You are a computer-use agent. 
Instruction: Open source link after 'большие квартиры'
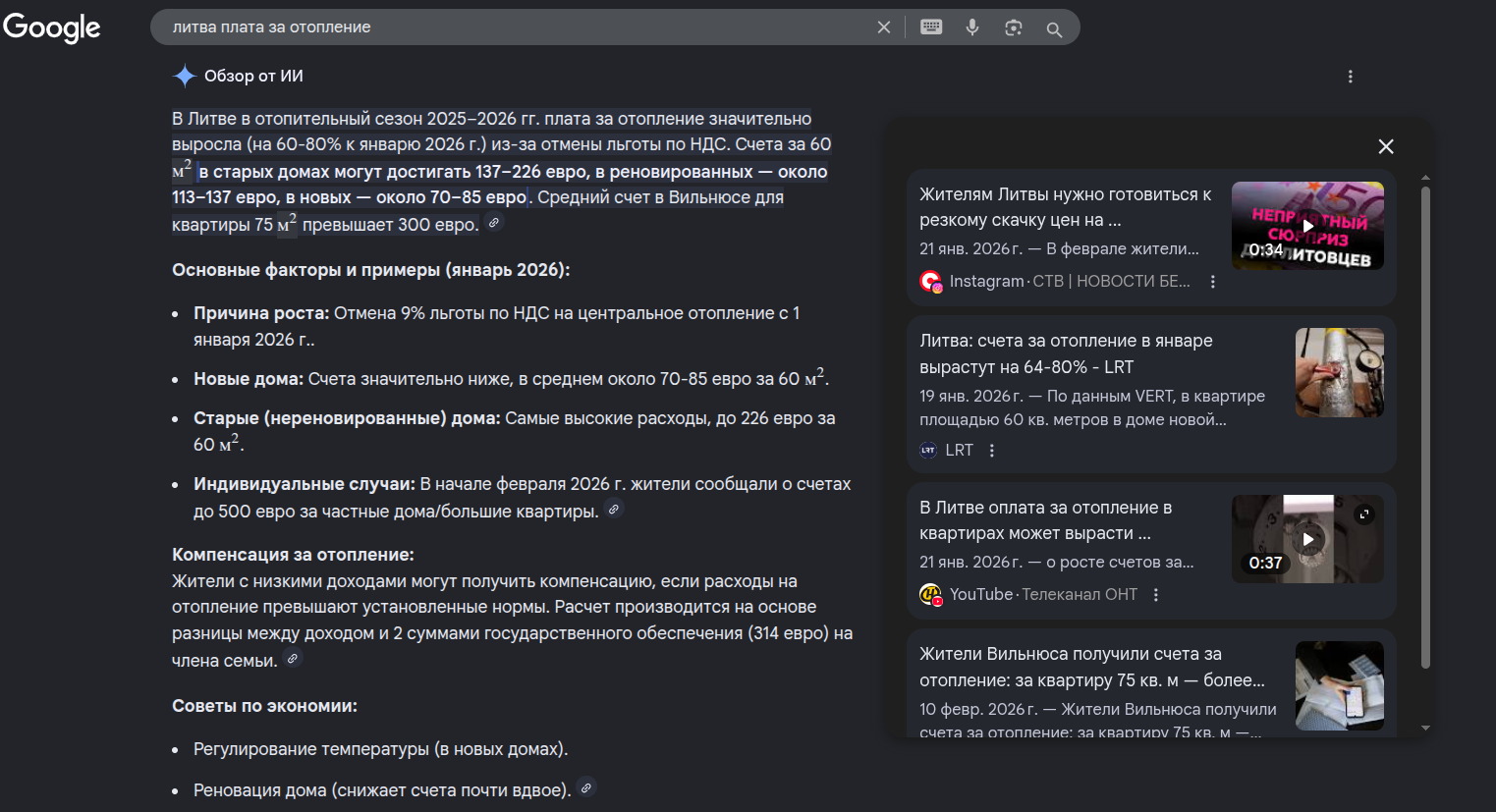[614, 509]
